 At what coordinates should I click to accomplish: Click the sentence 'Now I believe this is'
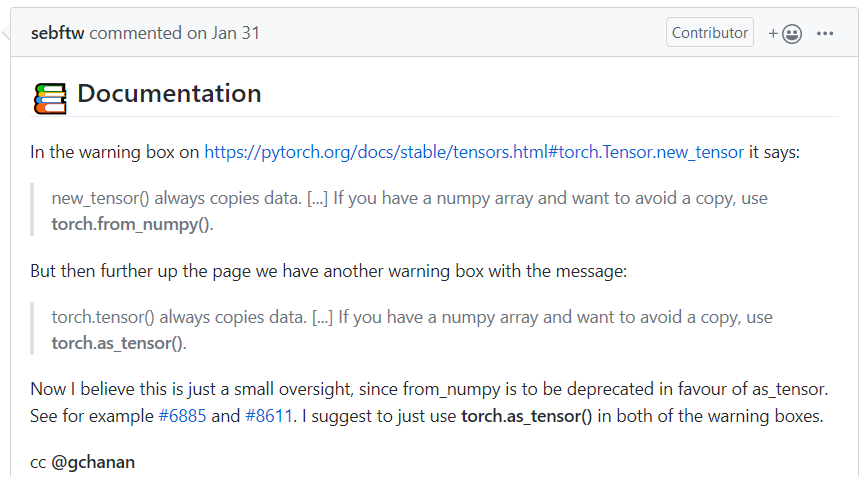tap(429, 389)
